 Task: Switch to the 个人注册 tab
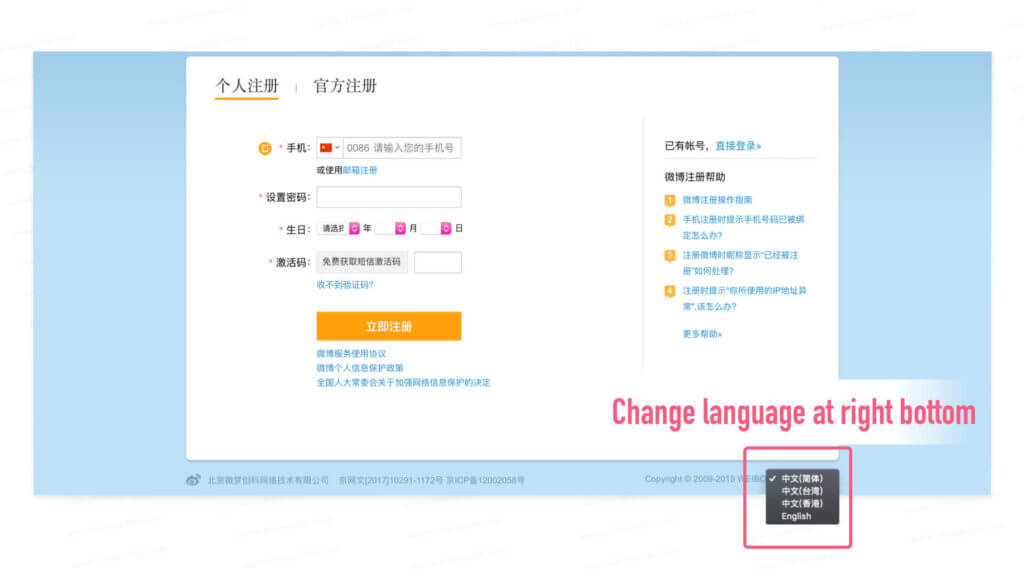coord(247,86)
